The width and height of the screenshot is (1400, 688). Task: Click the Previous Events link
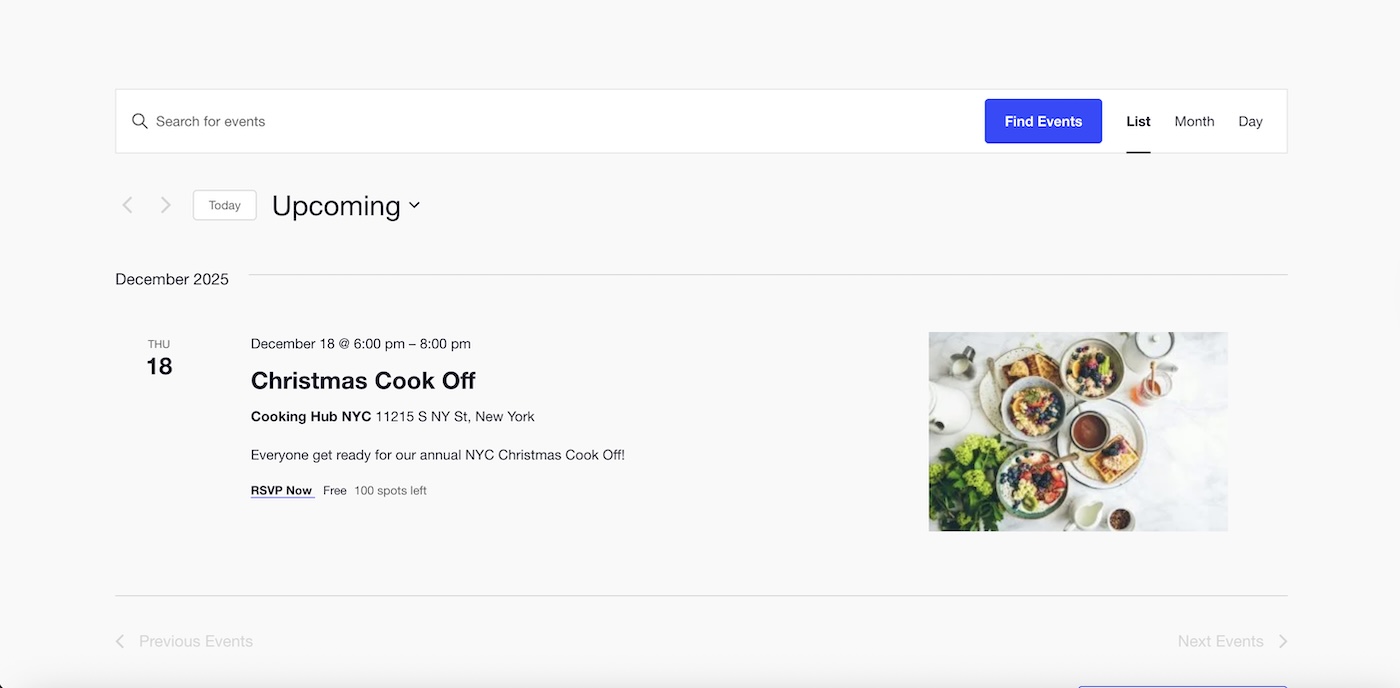tap(195, 641)
